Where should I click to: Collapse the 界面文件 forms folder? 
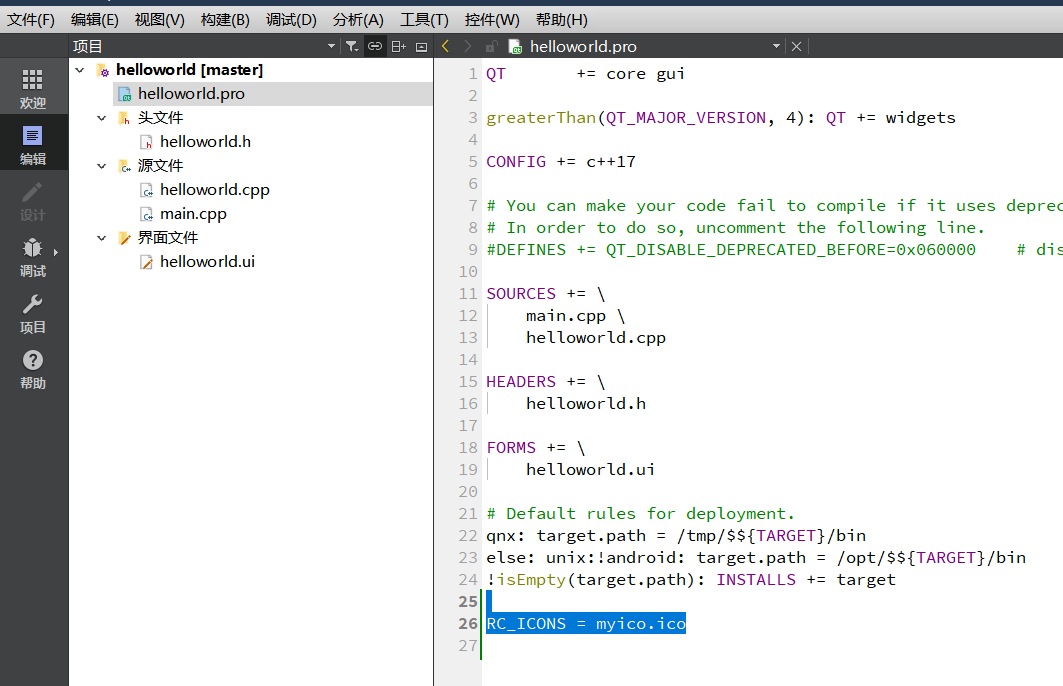point(102,238)
